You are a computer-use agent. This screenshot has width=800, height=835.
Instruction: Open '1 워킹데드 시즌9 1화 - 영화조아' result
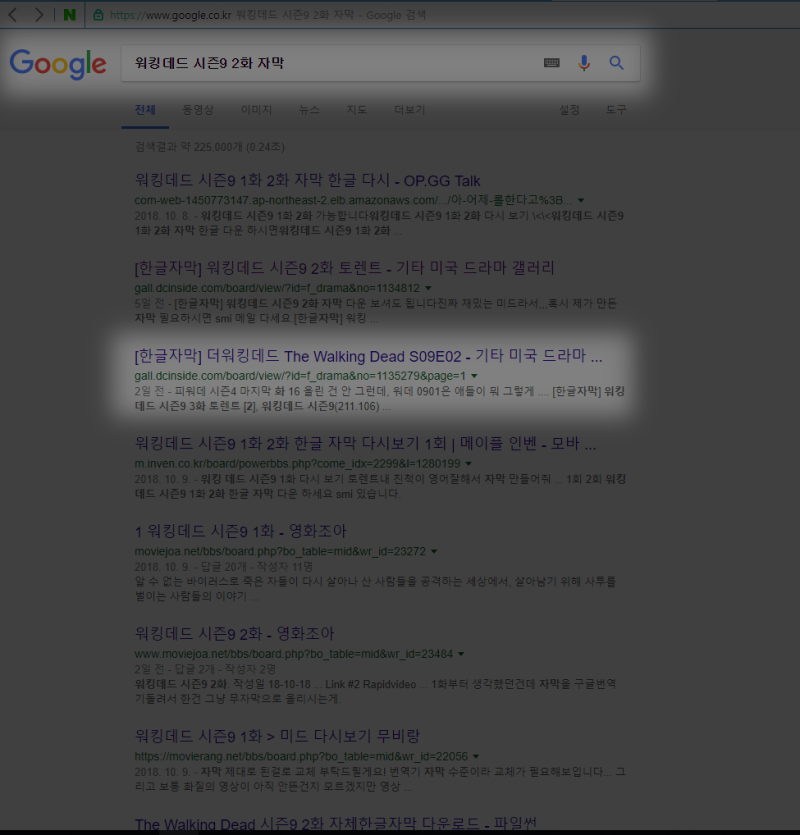tap(240, 531)
